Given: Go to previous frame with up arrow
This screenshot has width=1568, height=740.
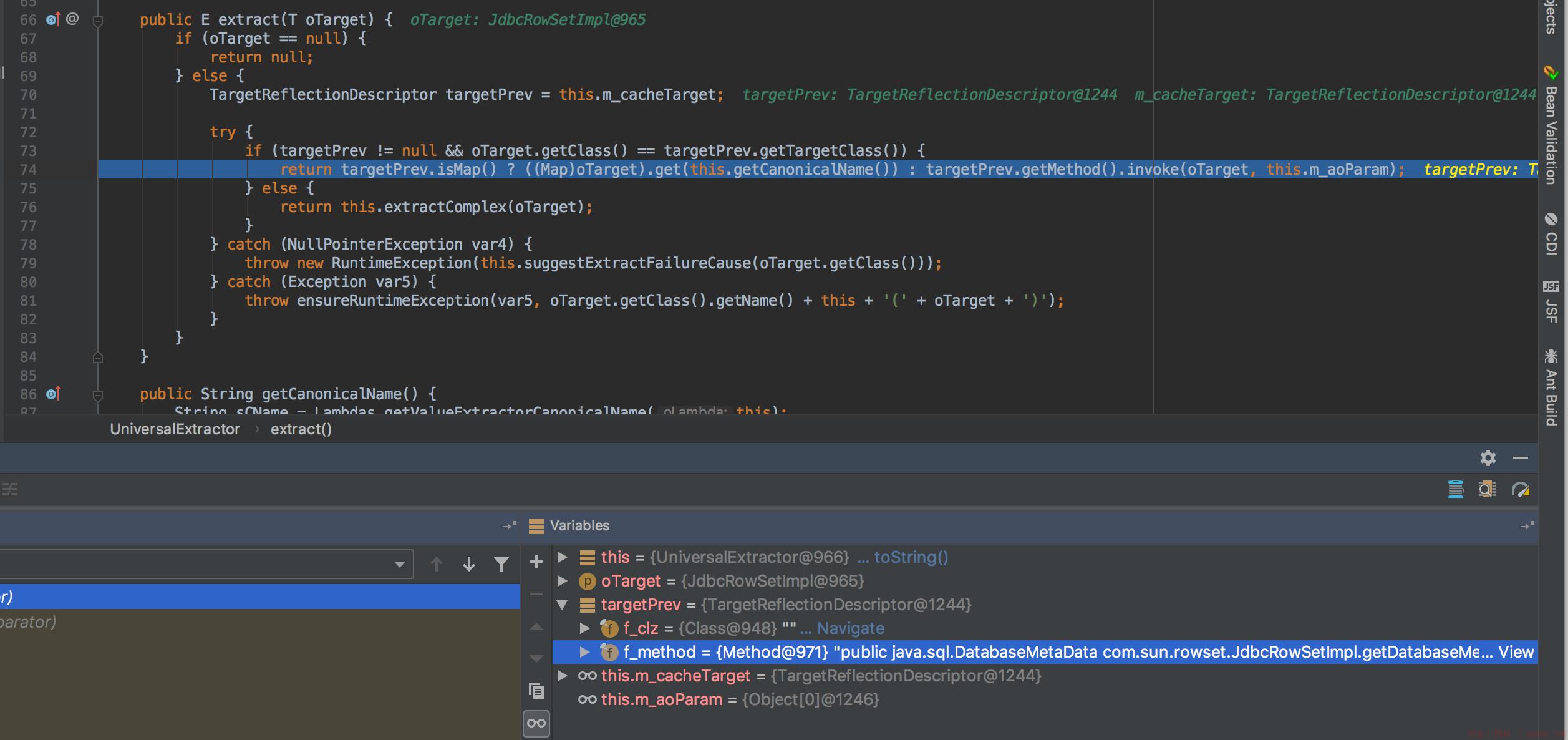Looking at the screenshot, I should [x=437, y=564].
